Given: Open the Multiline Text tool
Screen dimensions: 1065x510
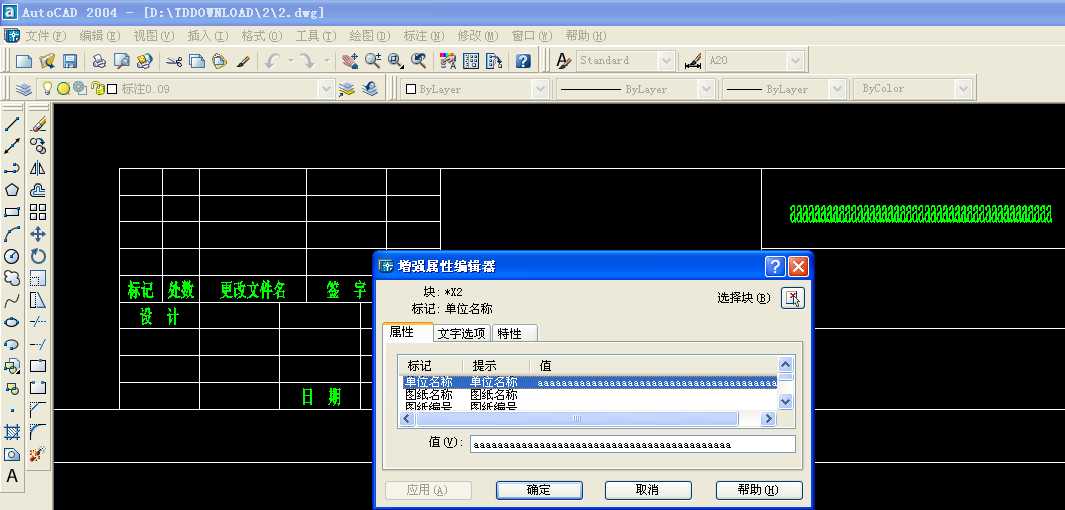Looking at the screenshot, I should pos(12,476).
